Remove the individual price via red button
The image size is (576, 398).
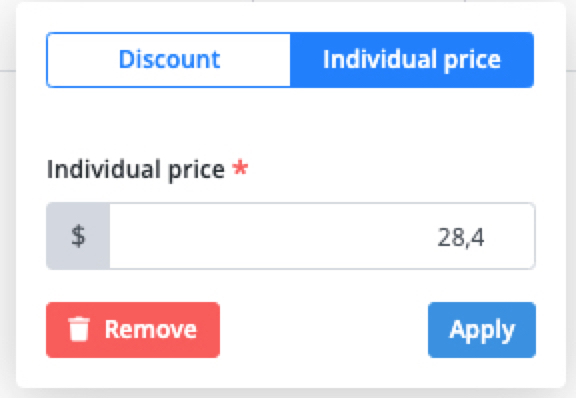click(133, 330)
